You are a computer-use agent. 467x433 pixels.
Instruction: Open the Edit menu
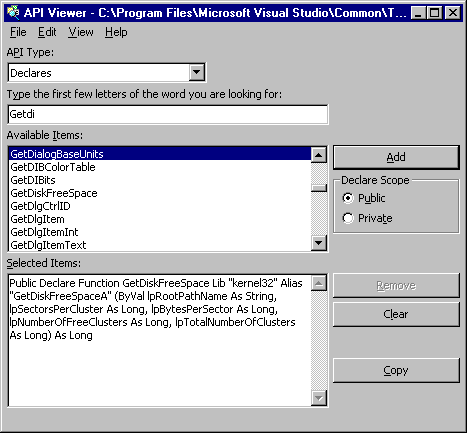coord(47,32)
